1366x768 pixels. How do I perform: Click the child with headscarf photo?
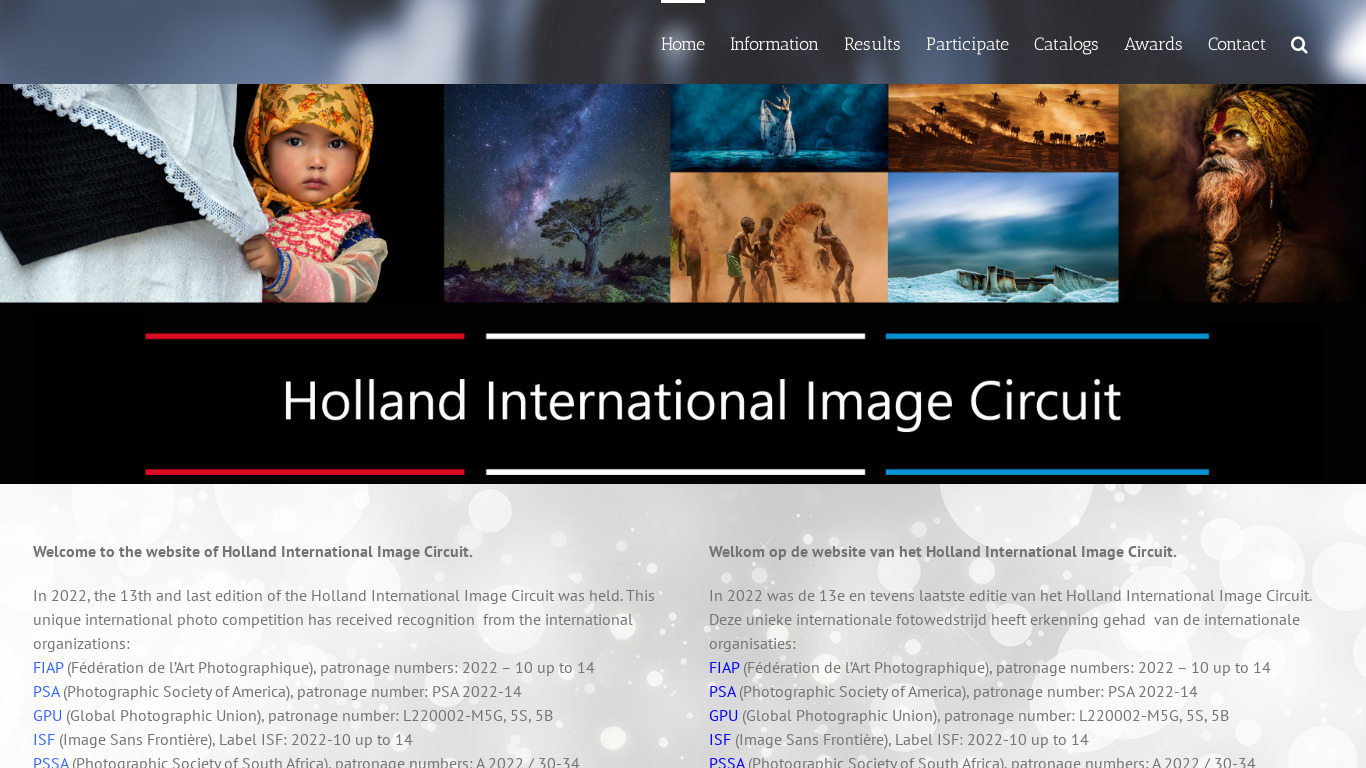tap(310, 190)
